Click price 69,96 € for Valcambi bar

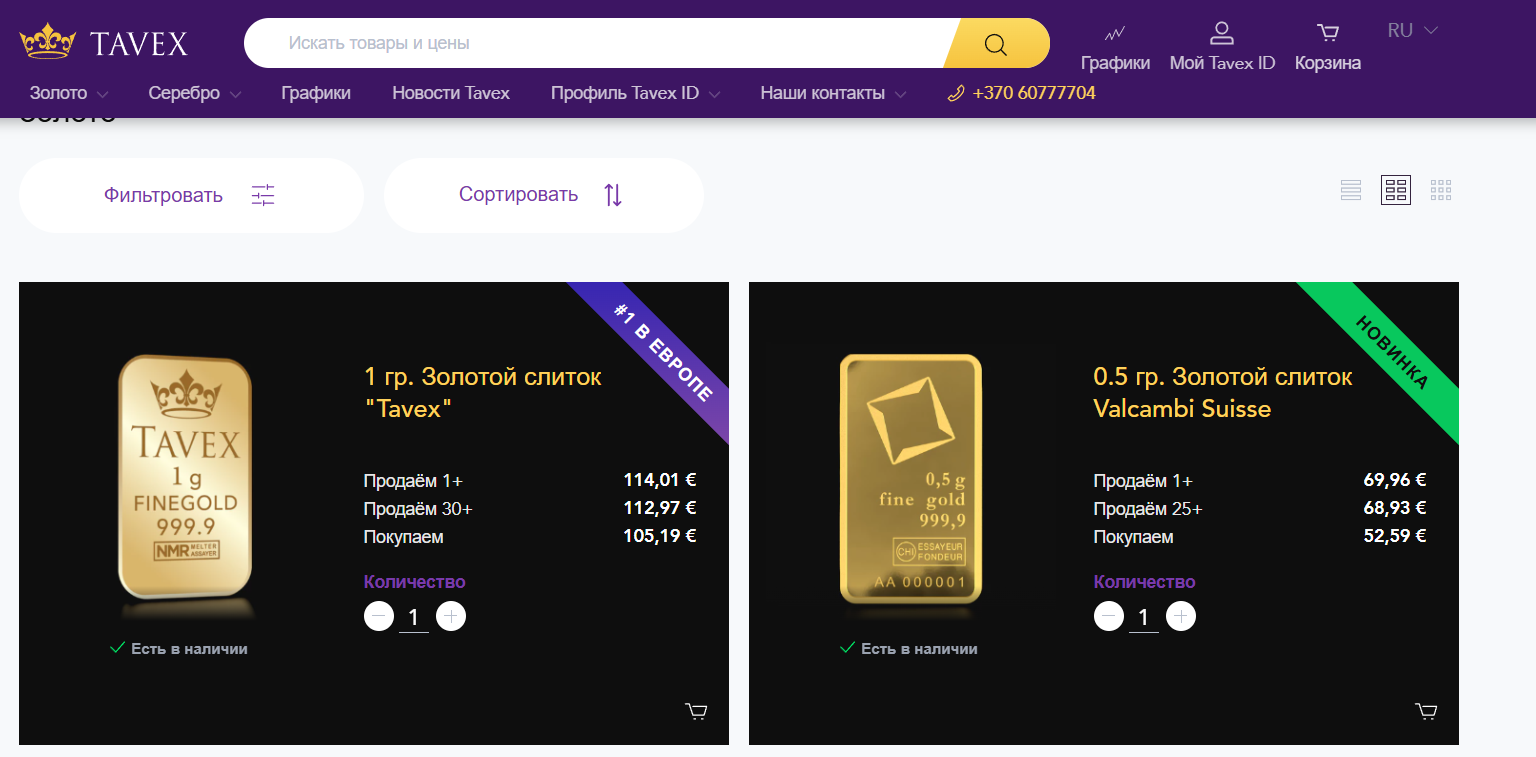coord(1395,480)
